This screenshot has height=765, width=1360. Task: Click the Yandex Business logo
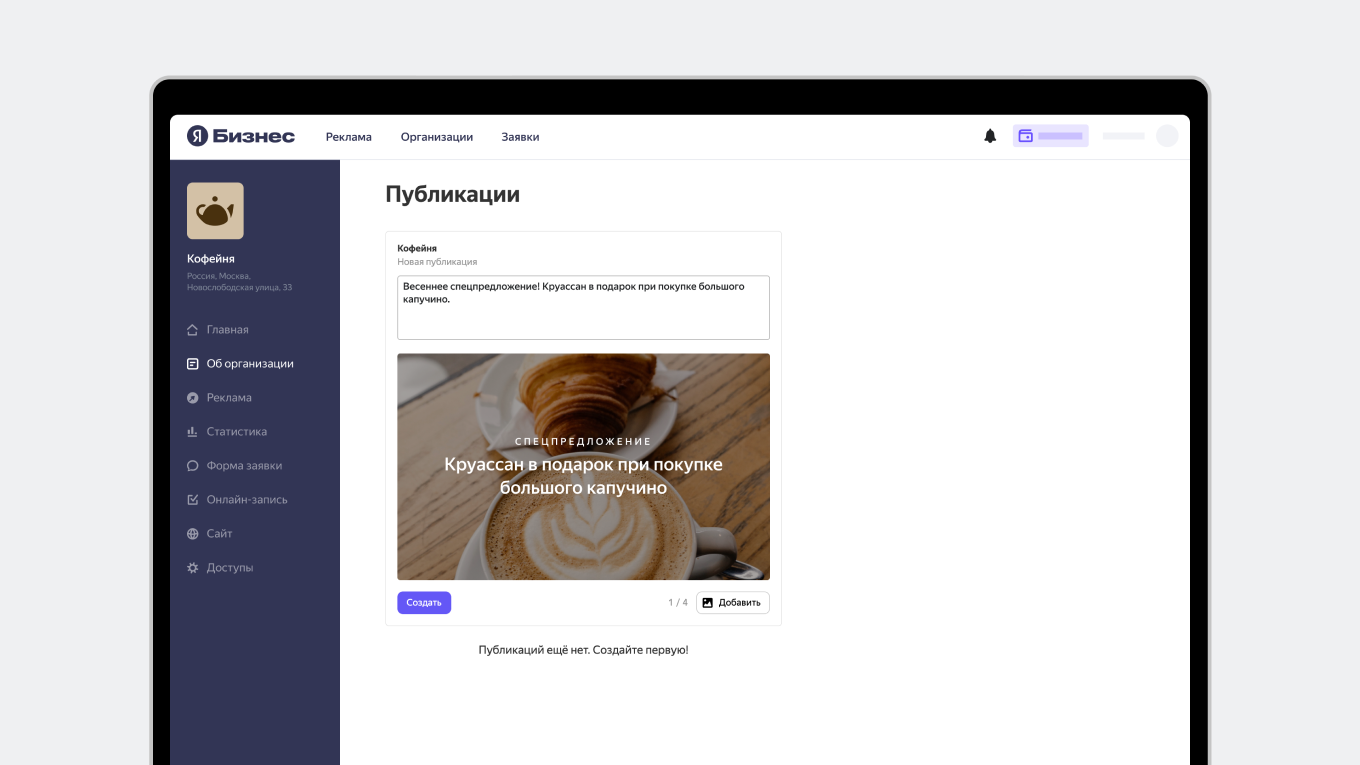(x=241, y=136)
